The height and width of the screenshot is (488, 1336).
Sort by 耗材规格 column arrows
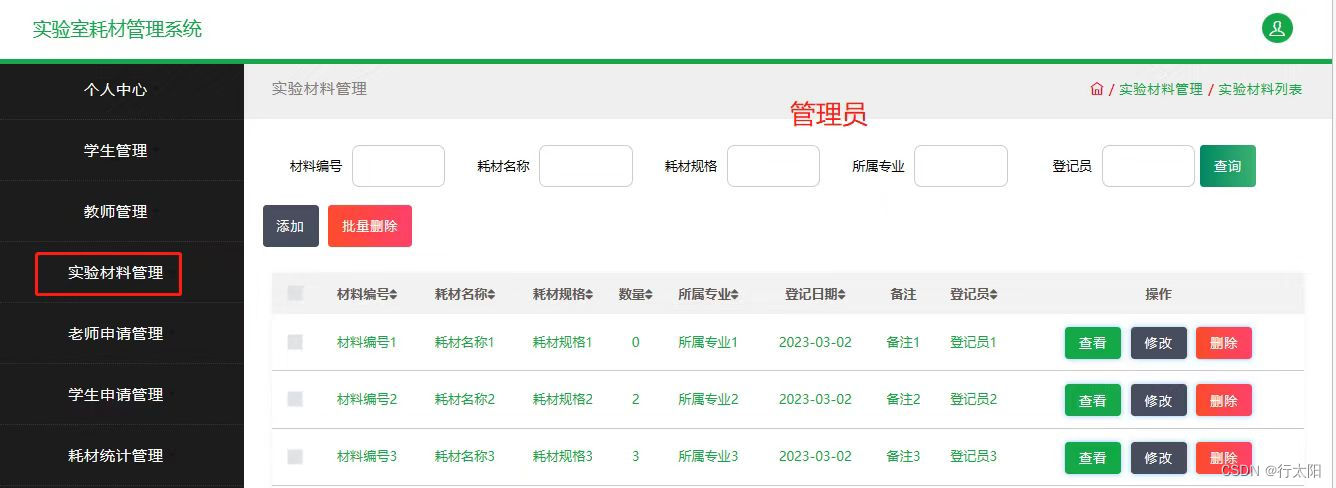pyautogui.click(x=589, y=294)
